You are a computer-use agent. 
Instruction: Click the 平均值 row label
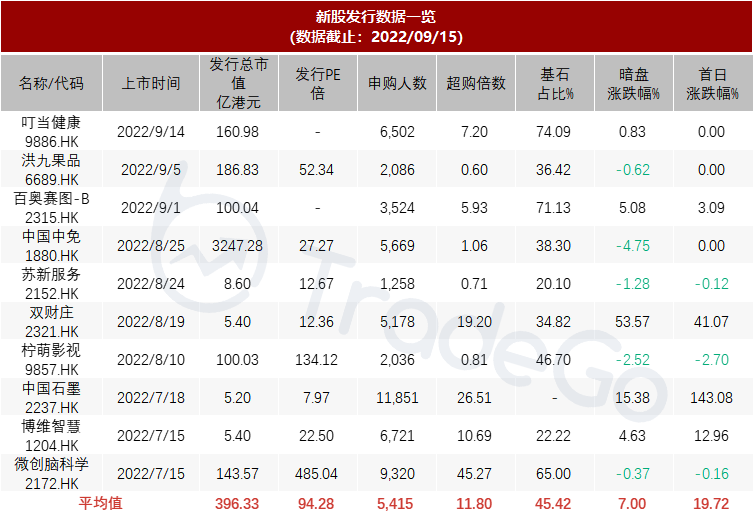[100, 503]
